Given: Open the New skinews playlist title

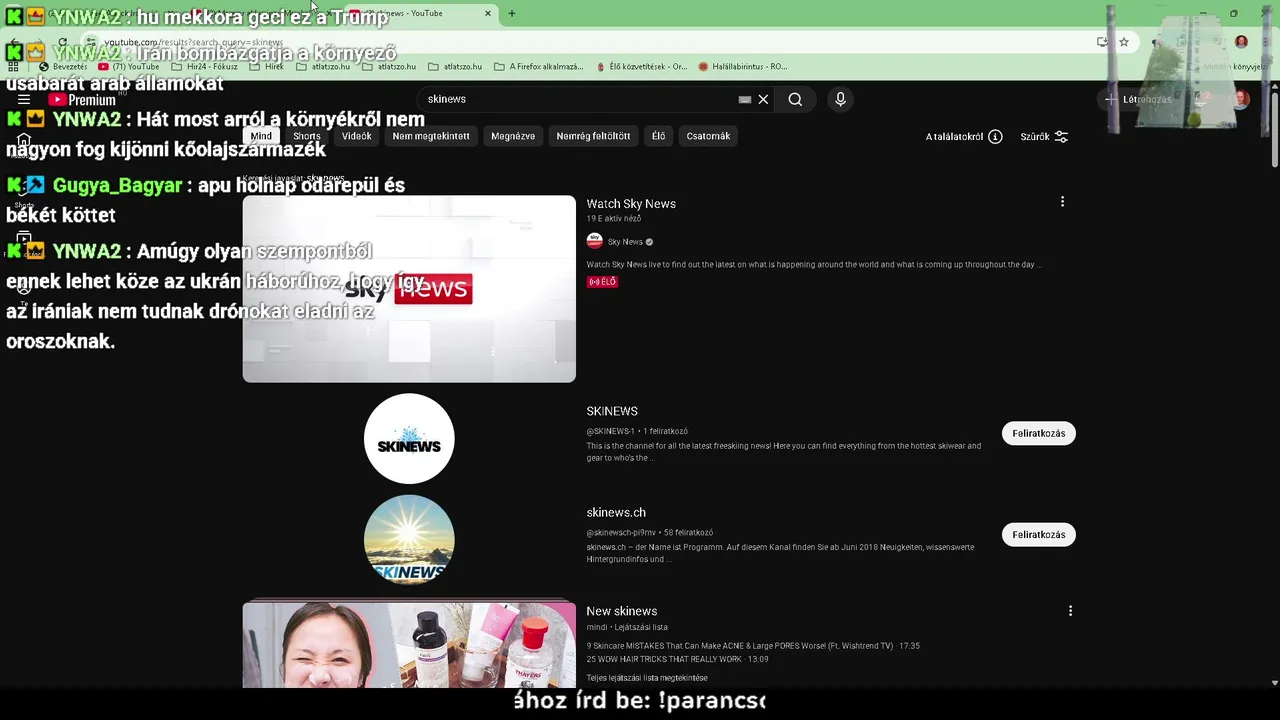Looking at the screenshot, I should (x=622, y=611).
